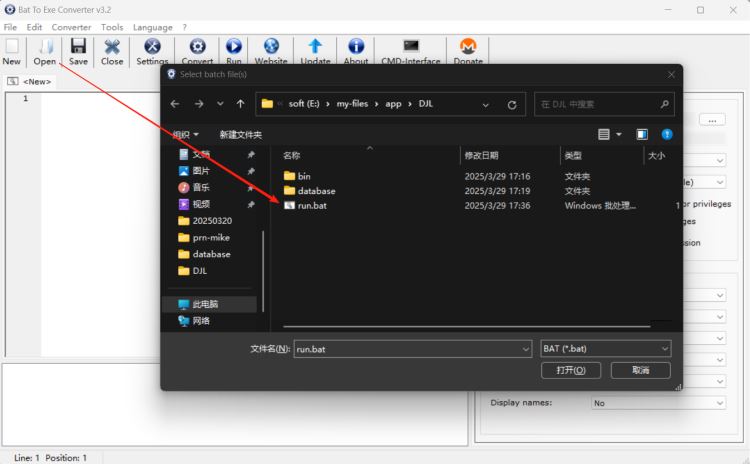This screenshot has width=750, height=464.
Task: Click the sidebar vertical scrollbar
Action: click(263, 271)
